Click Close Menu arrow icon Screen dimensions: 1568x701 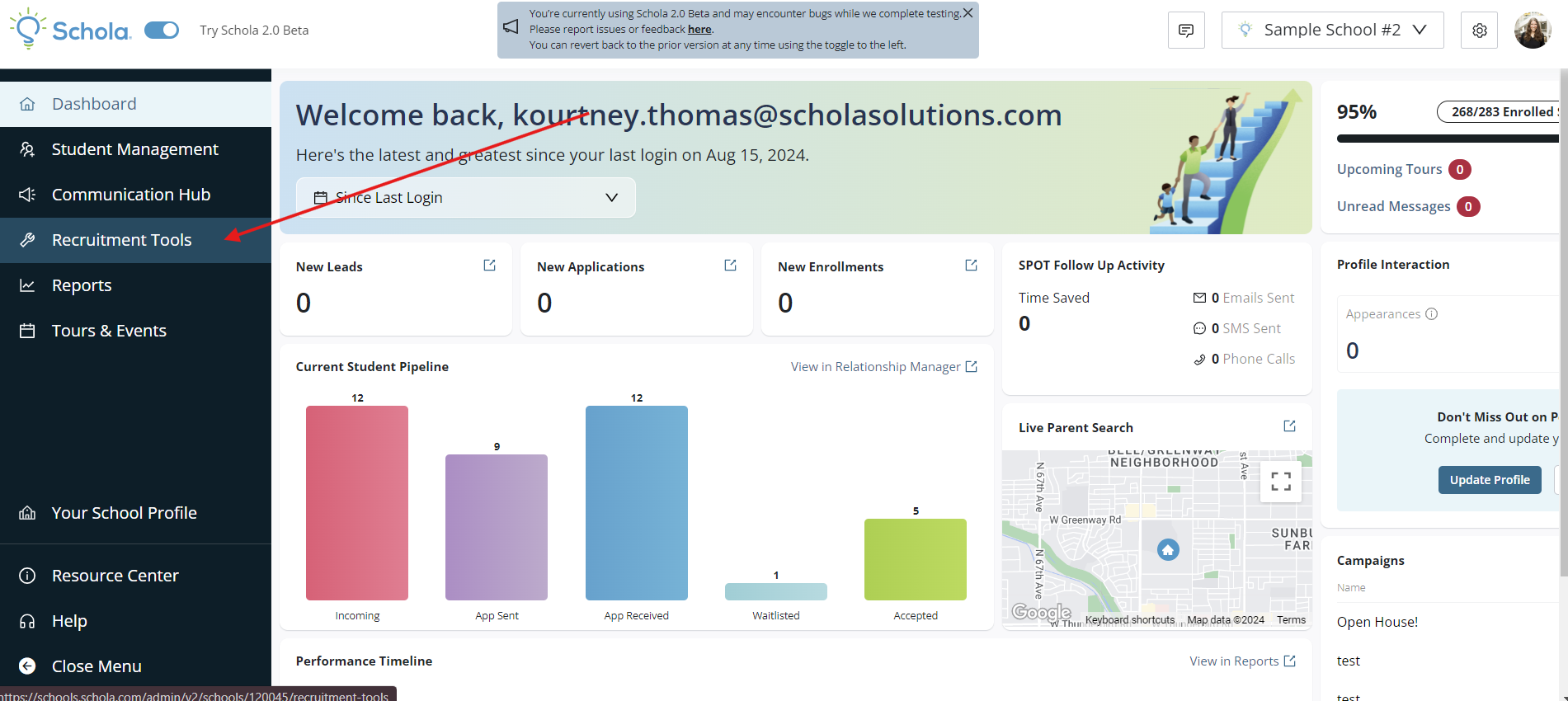tap(27, 666)
